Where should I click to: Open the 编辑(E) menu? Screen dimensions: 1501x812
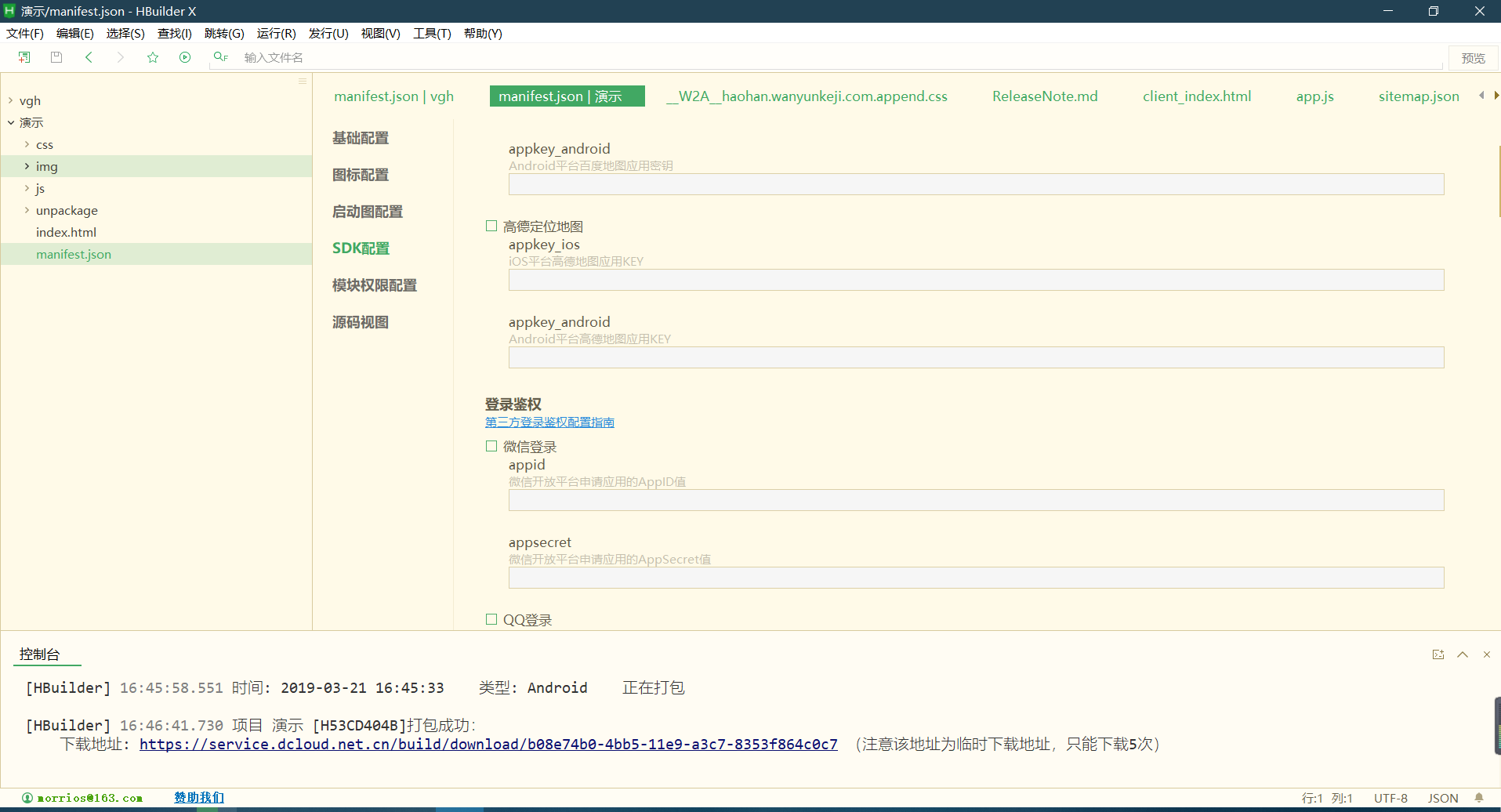pyautogui.click(x=75, y=33)
